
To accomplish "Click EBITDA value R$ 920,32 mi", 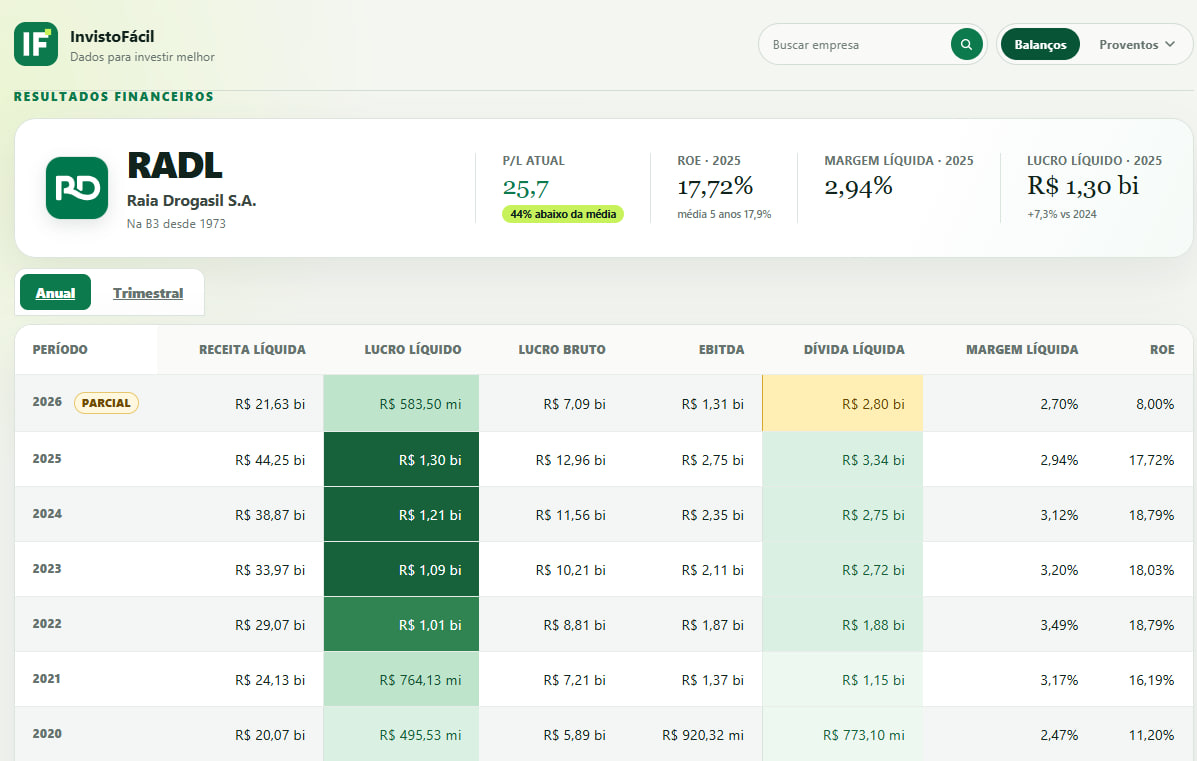I will point(702,734).
